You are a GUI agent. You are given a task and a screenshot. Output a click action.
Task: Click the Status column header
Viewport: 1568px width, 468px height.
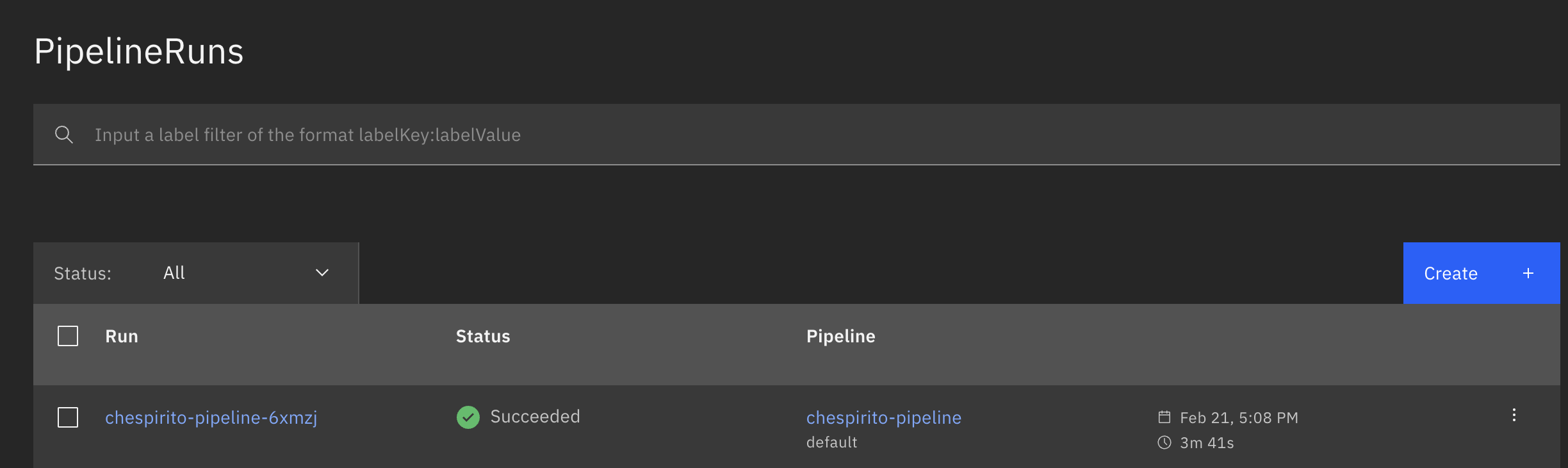483,337
